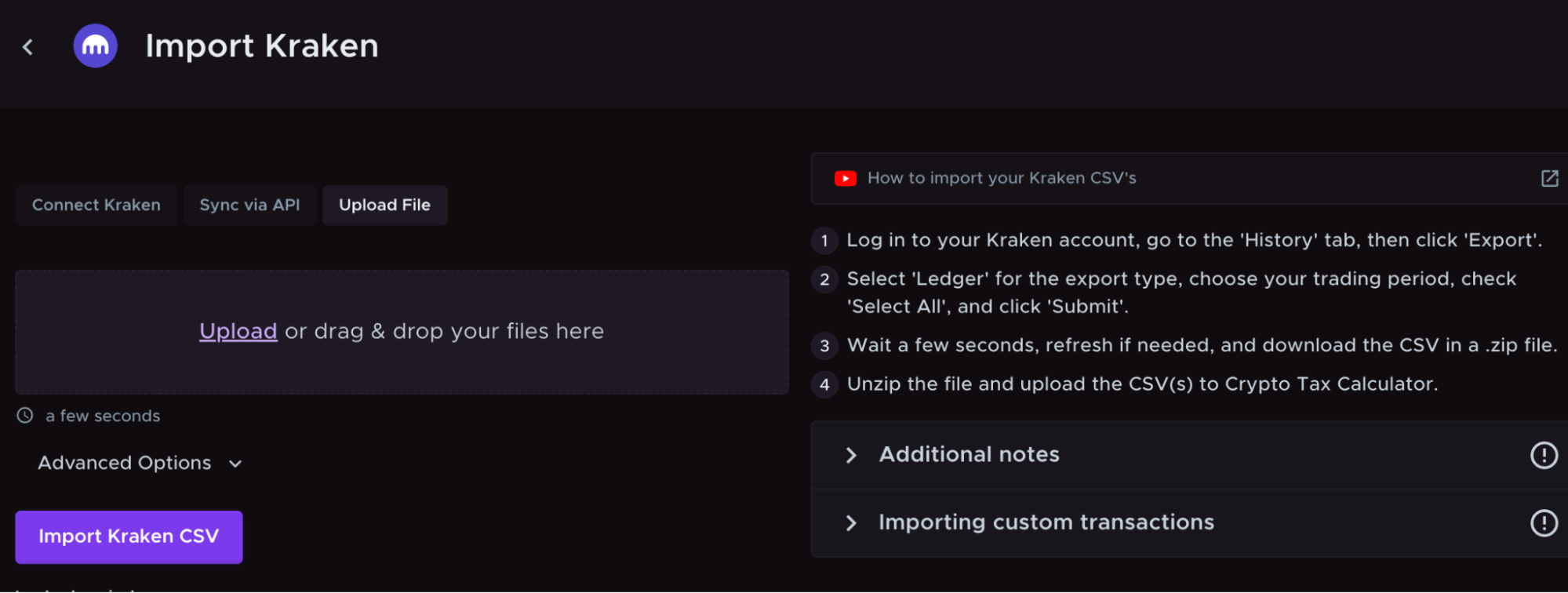The height and width of the screenshot is (593, 1568).
Task: Open the YouTube icon for the tutorial video
Action: (844, 178)
